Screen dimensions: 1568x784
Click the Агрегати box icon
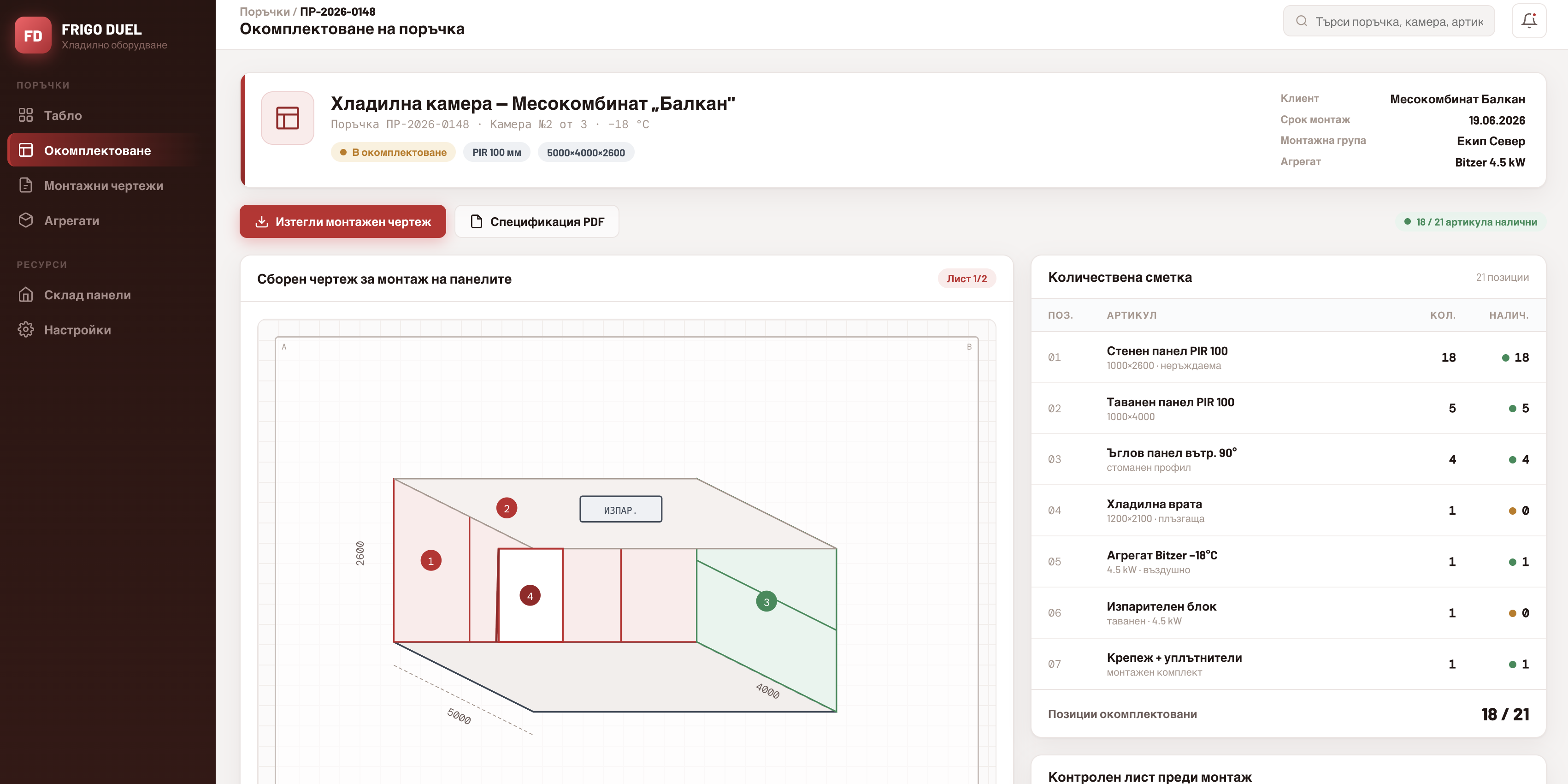(25, 220)
